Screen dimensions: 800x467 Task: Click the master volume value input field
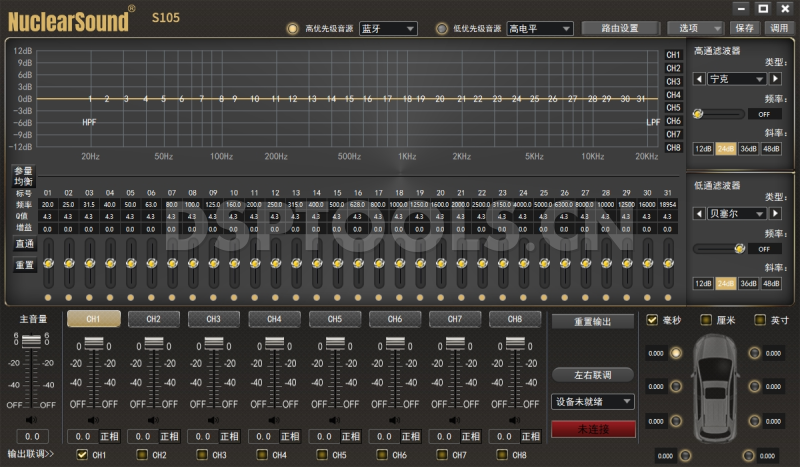(x=30, y=437)
